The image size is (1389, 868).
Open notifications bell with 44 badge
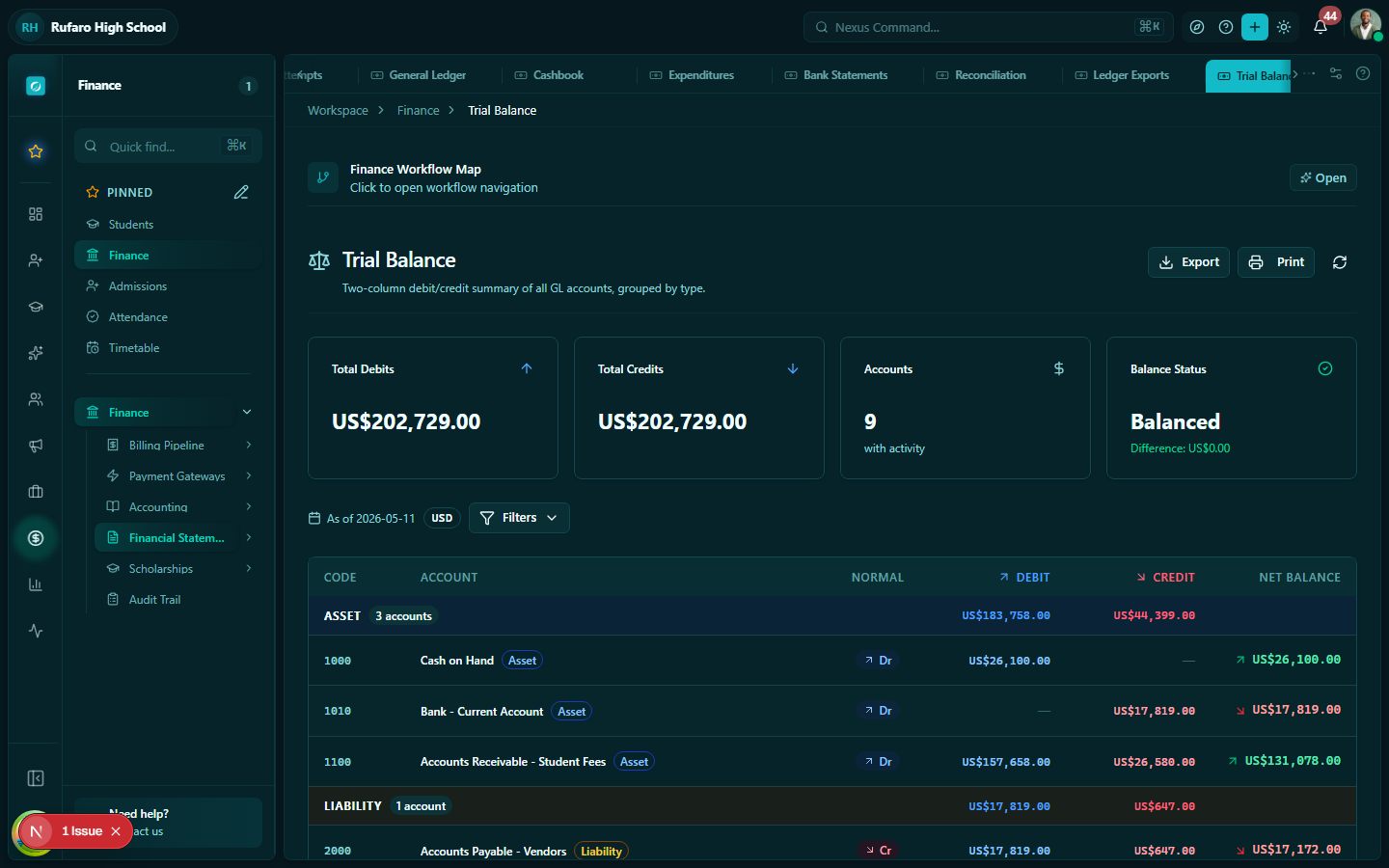point(1321,27)
